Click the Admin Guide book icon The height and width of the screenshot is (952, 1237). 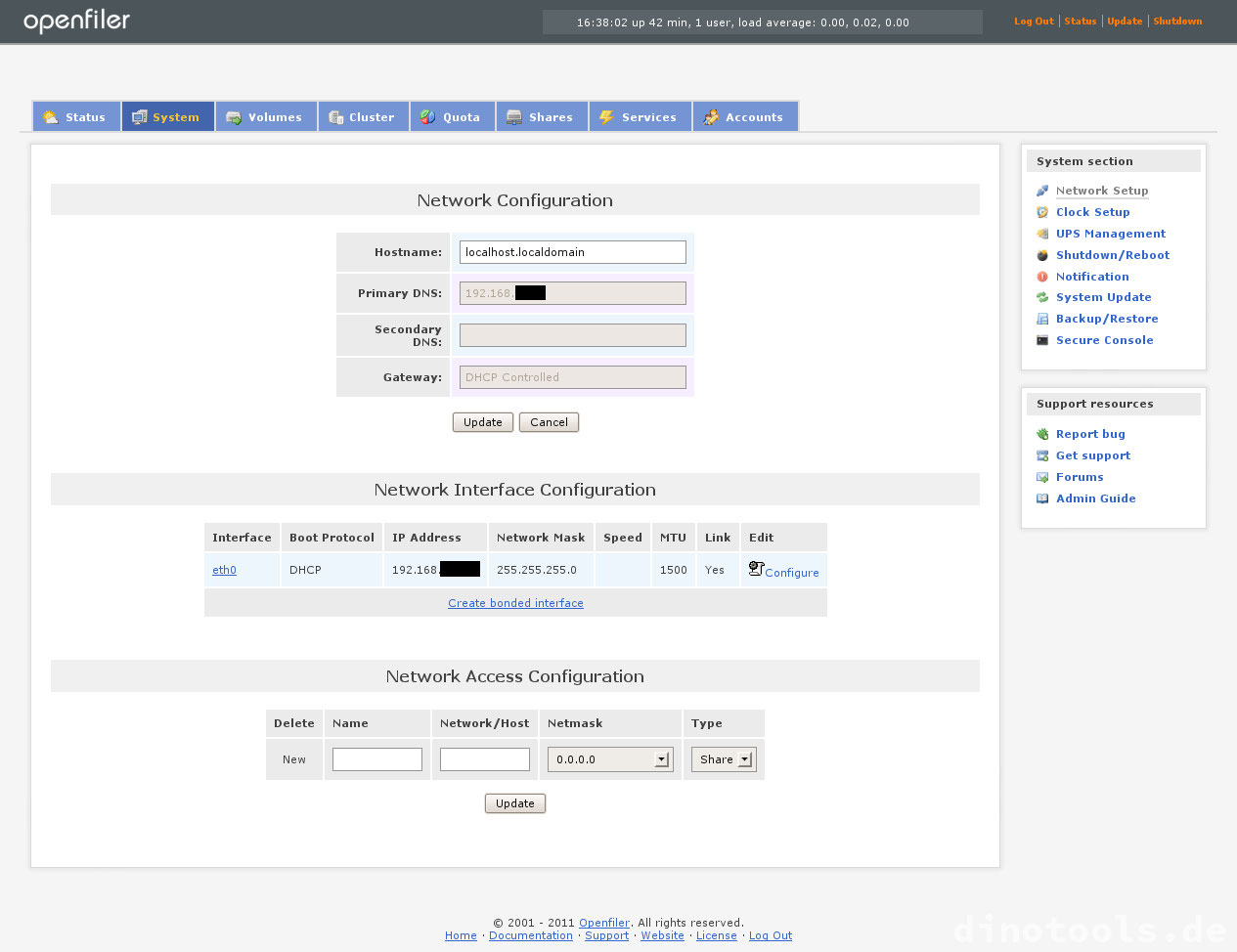tap(1042, 498)
